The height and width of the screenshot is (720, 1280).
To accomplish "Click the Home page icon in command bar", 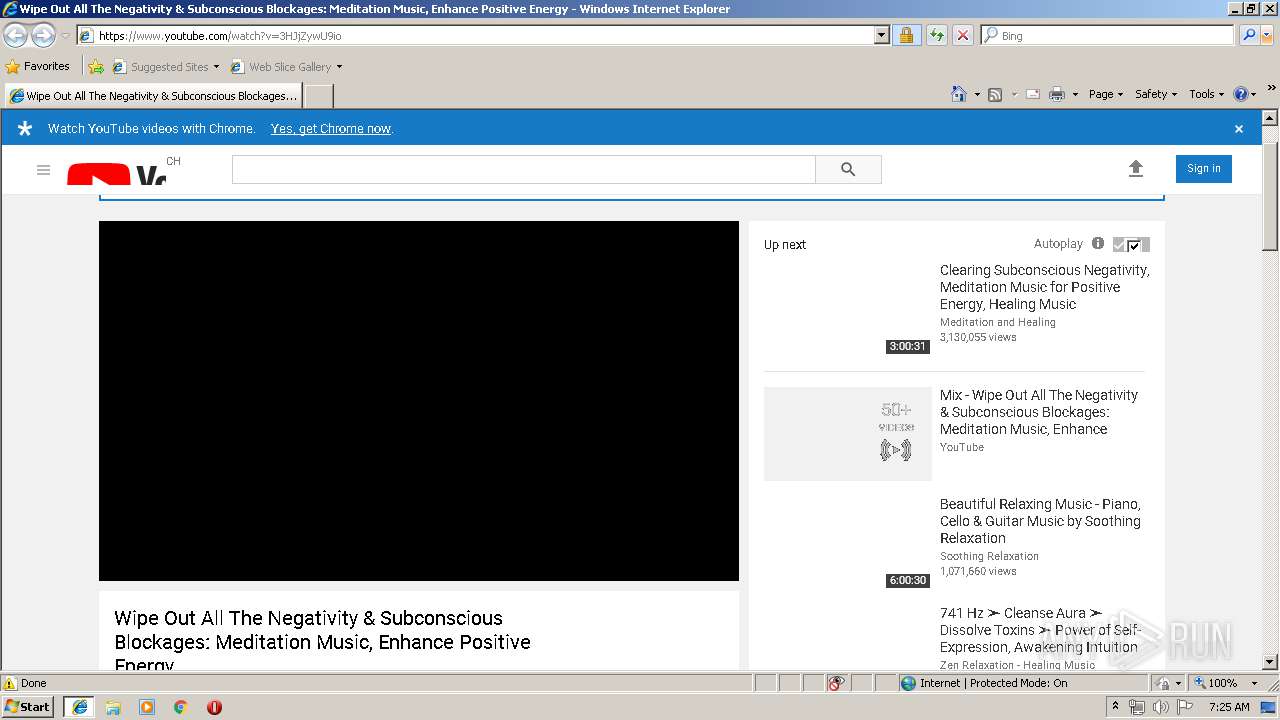I will (x=958, y=94).
